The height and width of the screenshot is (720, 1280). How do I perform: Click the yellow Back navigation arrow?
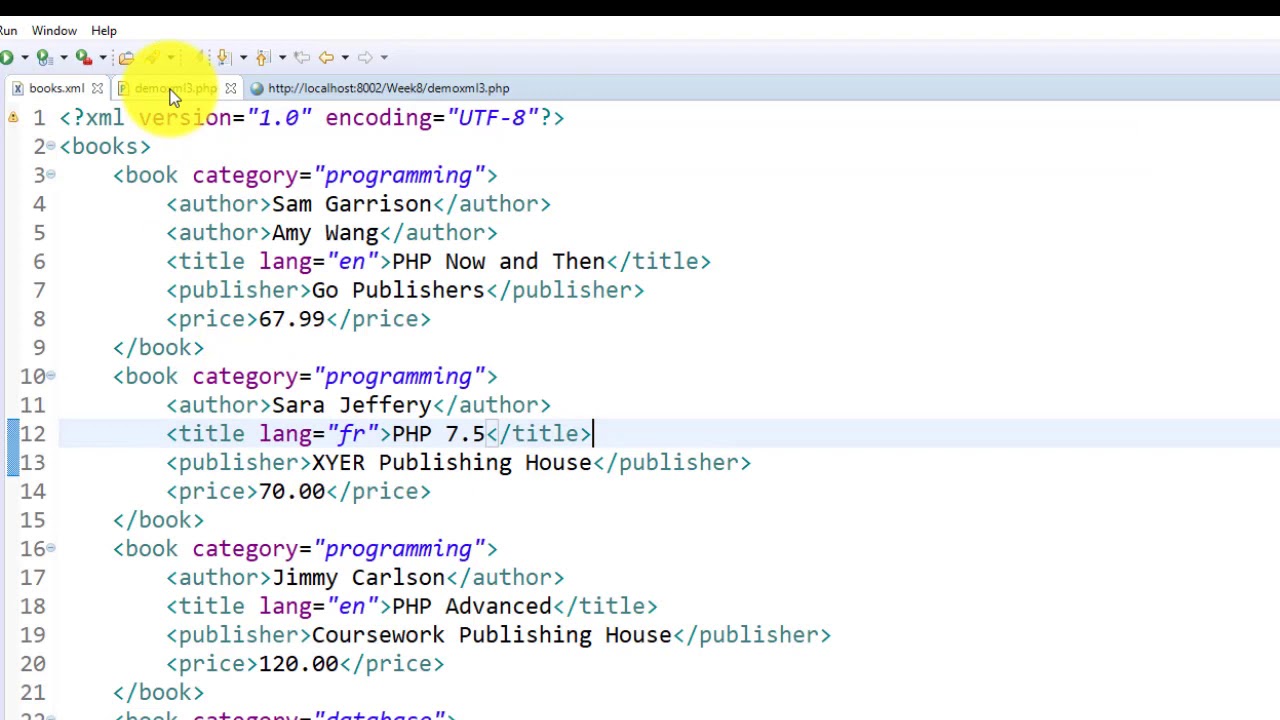326,57
